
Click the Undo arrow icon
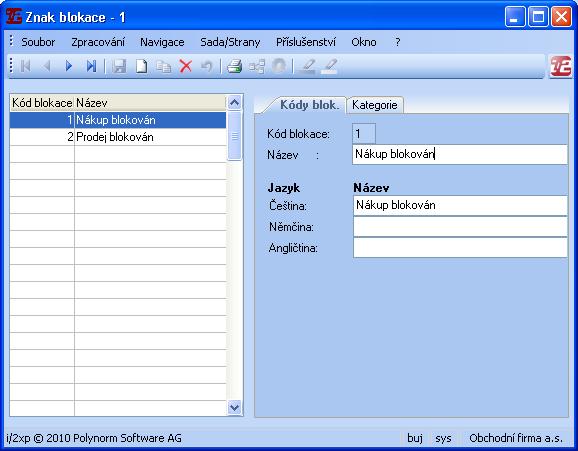pos(207,66)
